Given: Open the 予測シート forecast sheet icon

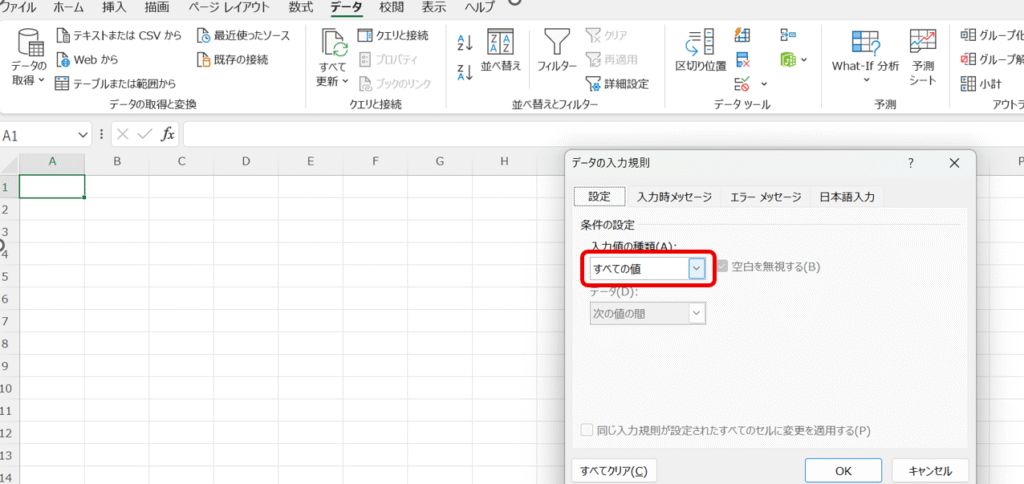Looking at the screenshot, I should tap(921, 42).
